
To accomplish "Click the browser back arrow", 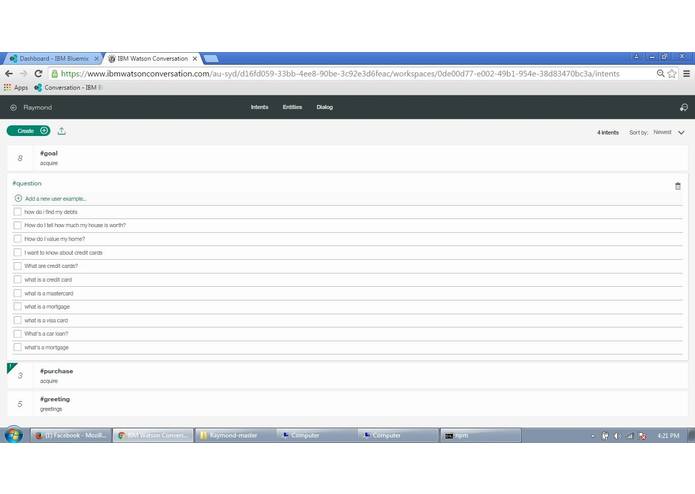I will coord(9,74).
